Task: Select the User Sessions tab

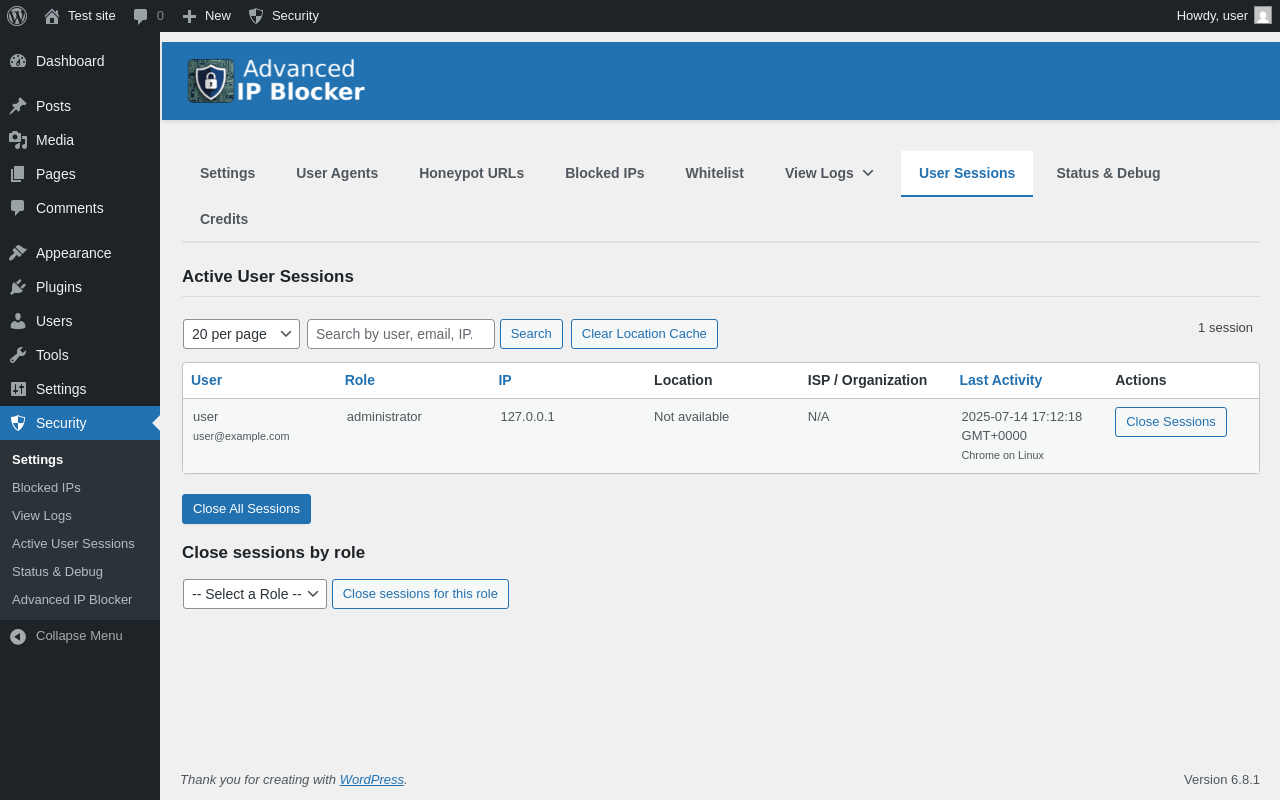Action: tap(967, 173)
